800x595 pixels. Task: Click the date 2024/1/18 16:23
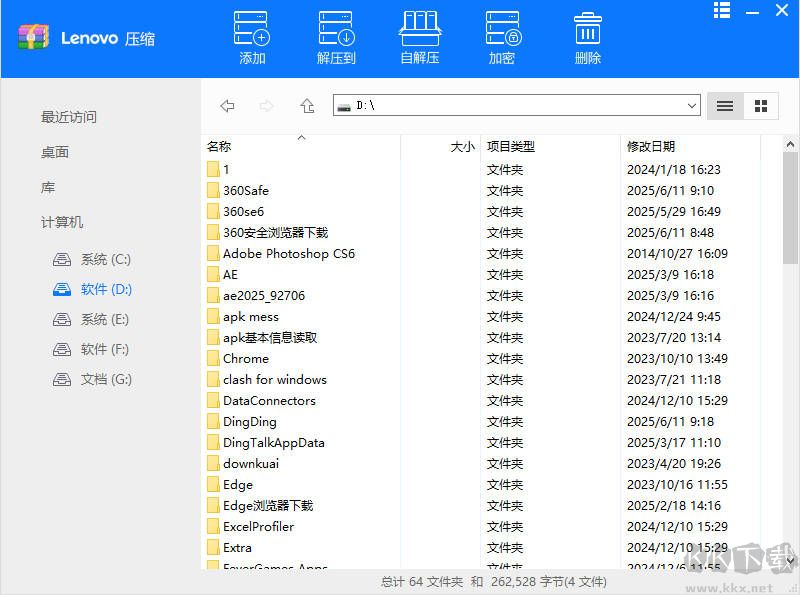[673, 169]
